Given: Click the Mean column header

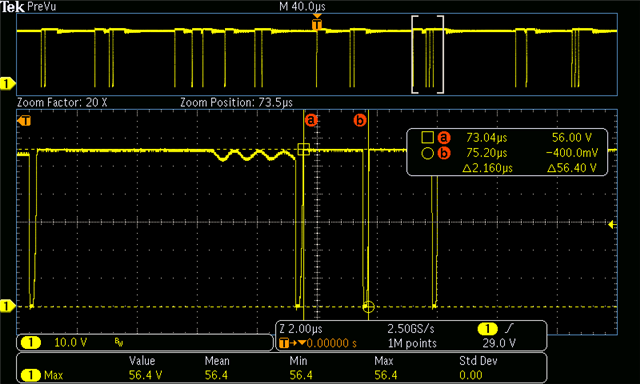Looking at the screenshot, I should 217,361.
